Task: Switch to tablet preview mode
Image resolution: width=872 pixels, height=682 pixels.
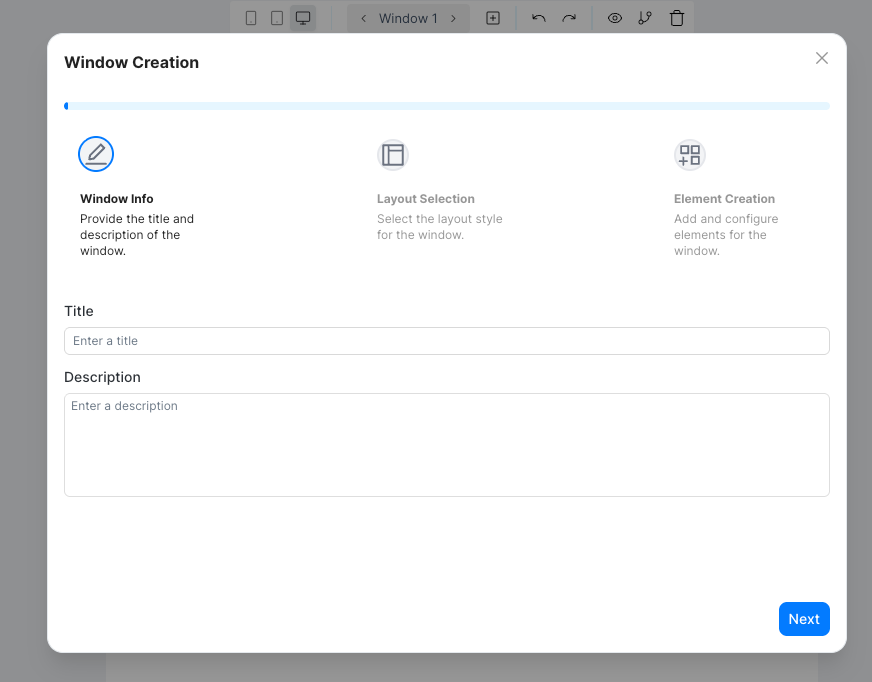Action: [x=276, y=17]
